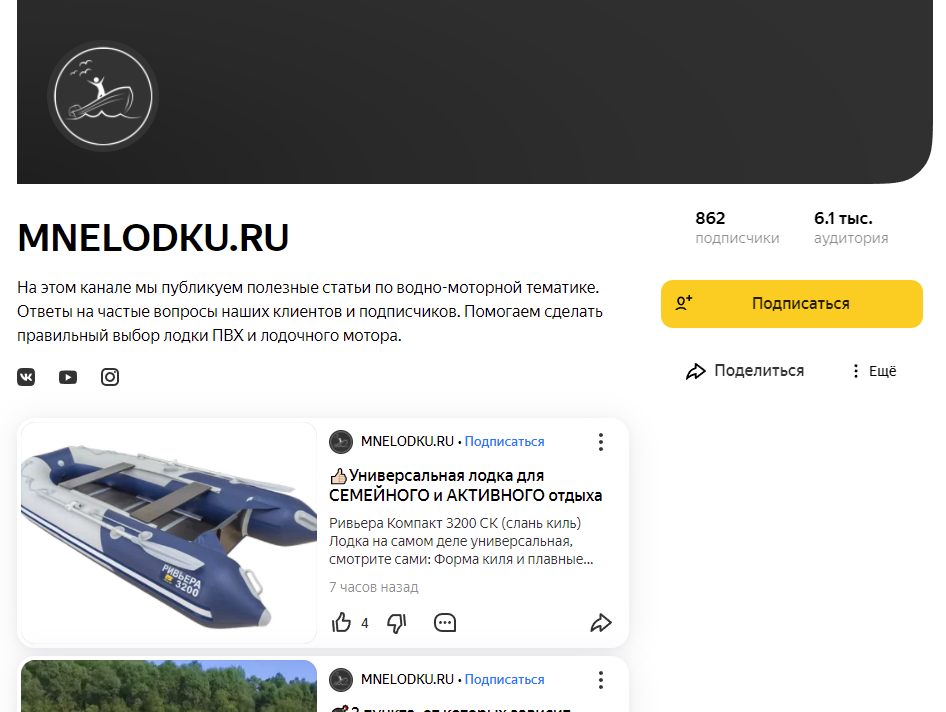946x712 pixels.
Task: Click the 862 подписчики counter
Action: pos(737,227)
